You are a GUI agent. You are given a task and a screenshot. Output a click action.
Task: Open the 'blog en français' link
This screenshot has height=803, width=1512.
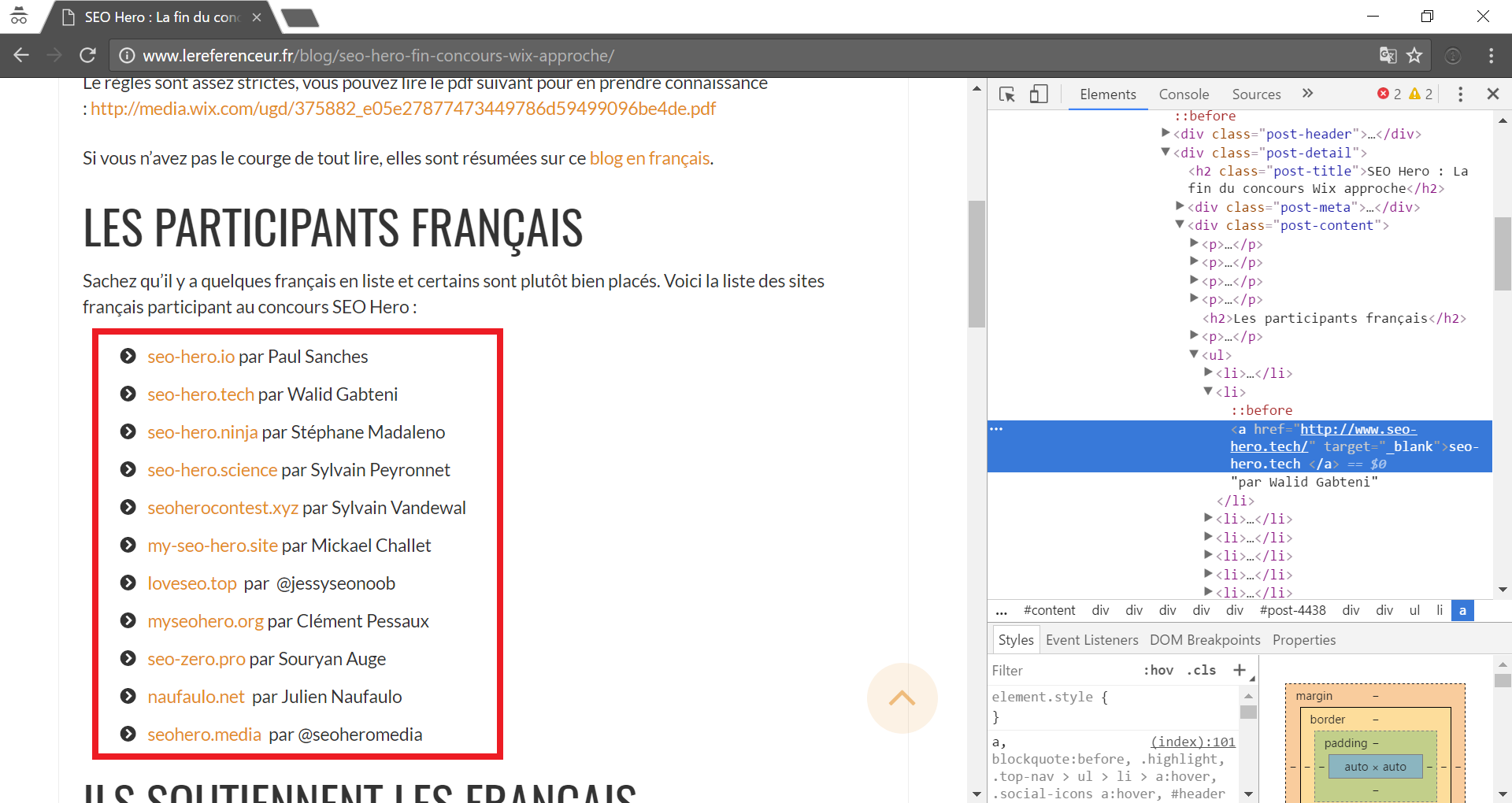(x=650, y=158)
